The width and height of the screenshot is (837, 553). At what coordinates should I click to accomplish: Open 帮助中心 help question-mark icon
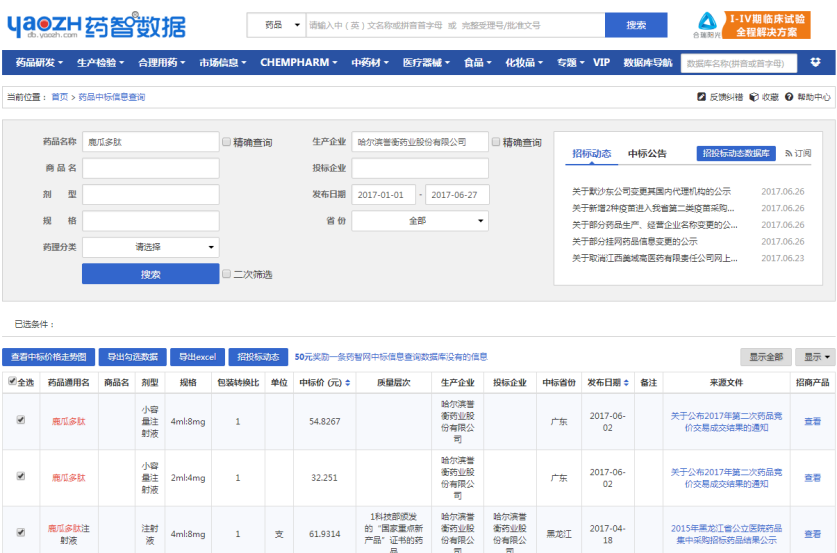789,97
